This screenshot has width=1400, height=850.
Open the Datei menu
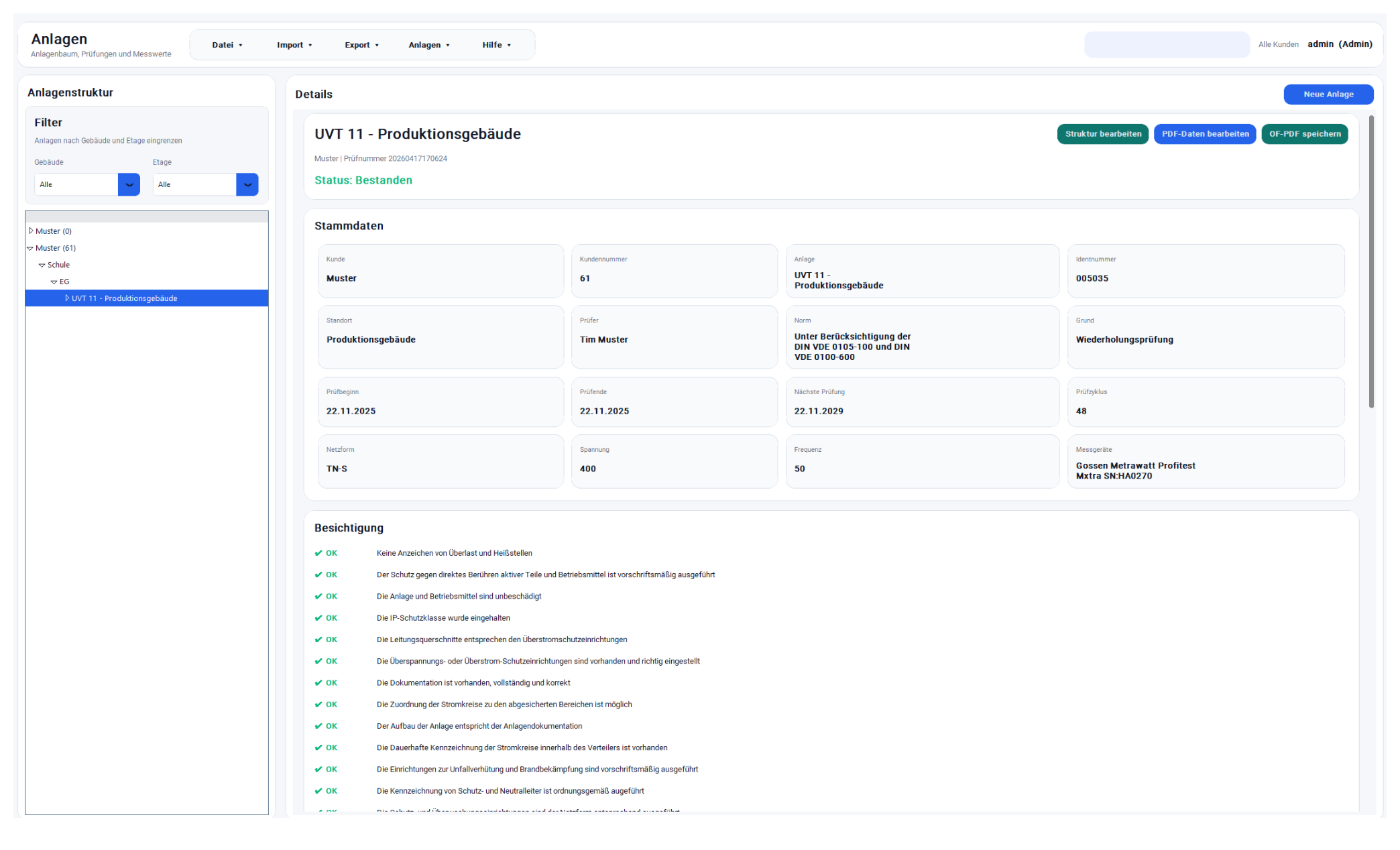pyautogui.click(x=227, y=45)
